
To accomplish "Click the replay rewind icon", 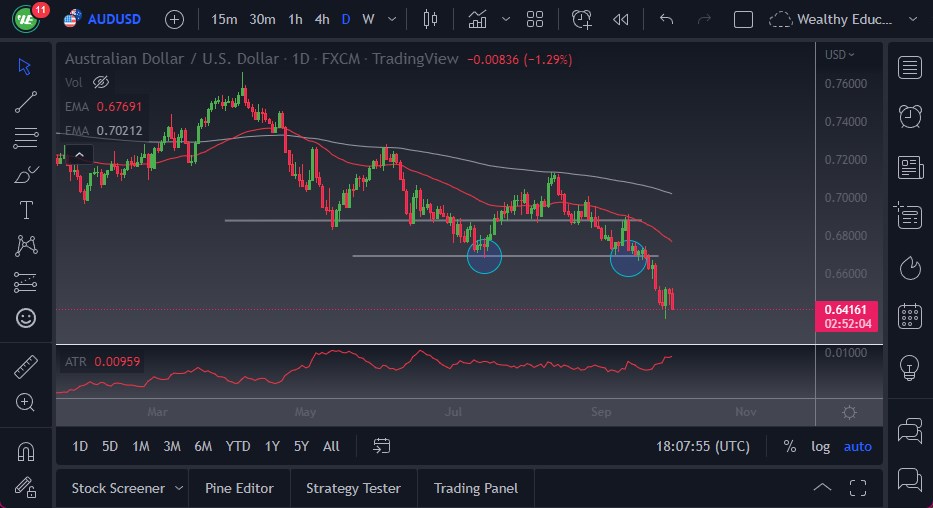I will coord(621,19).
